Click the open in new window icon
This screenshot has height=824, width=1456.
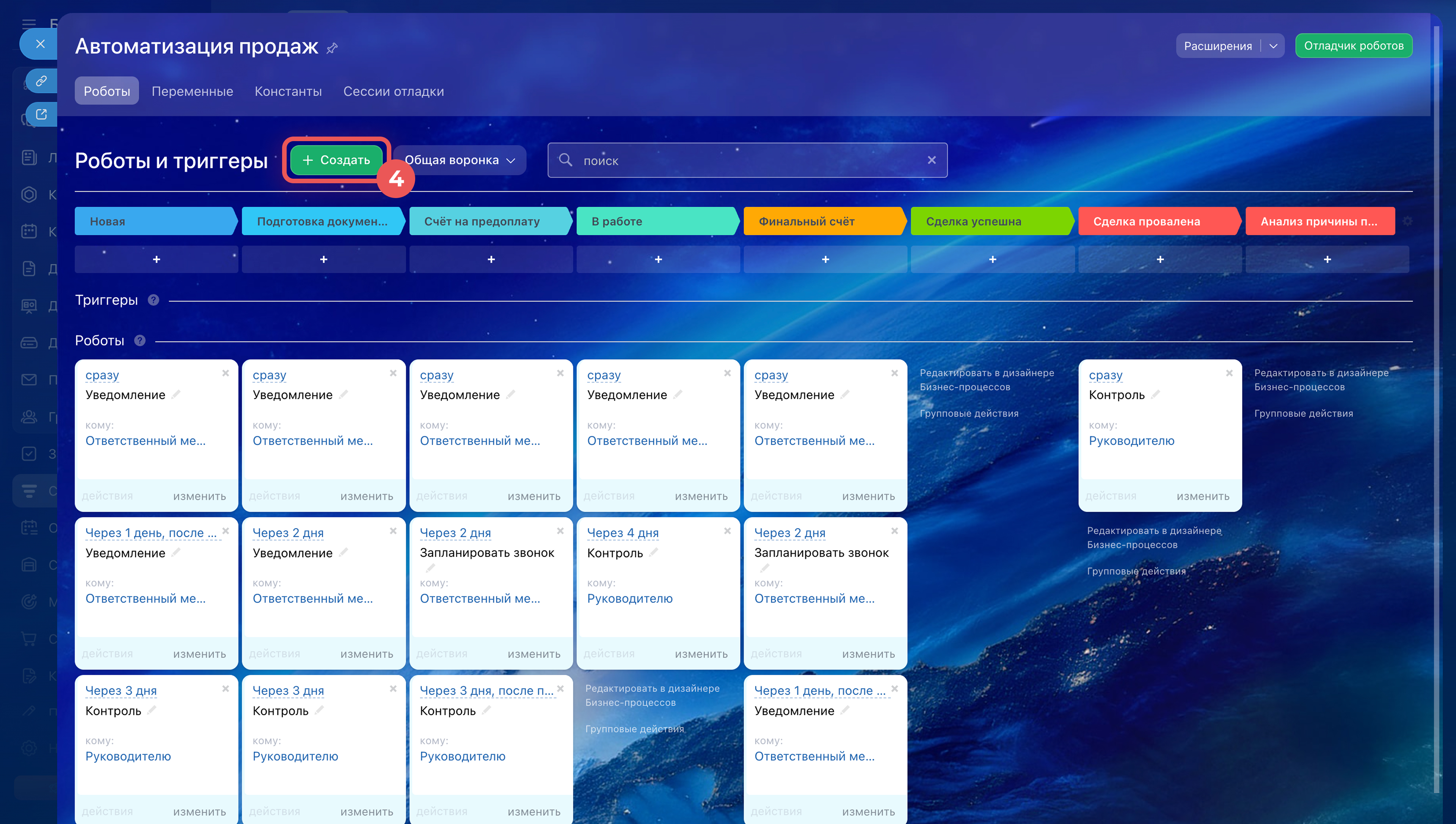41,114
